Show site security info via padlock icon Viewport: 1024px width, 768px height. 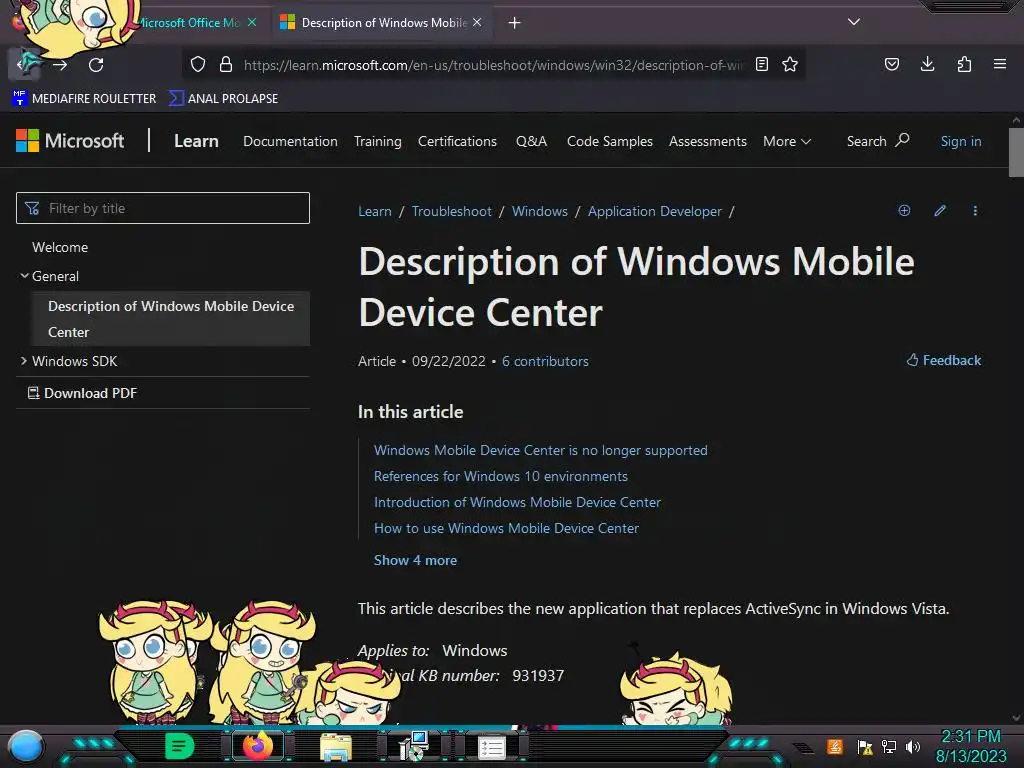(226, 64)
